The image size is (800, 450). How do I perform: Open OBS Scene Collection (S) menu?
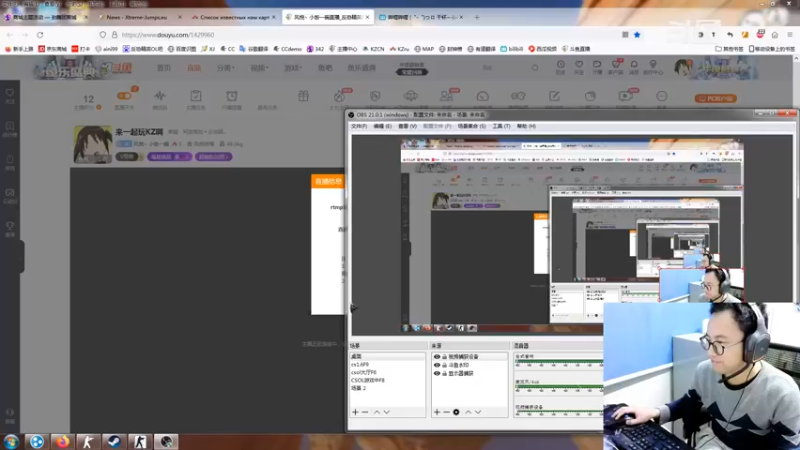471,126
